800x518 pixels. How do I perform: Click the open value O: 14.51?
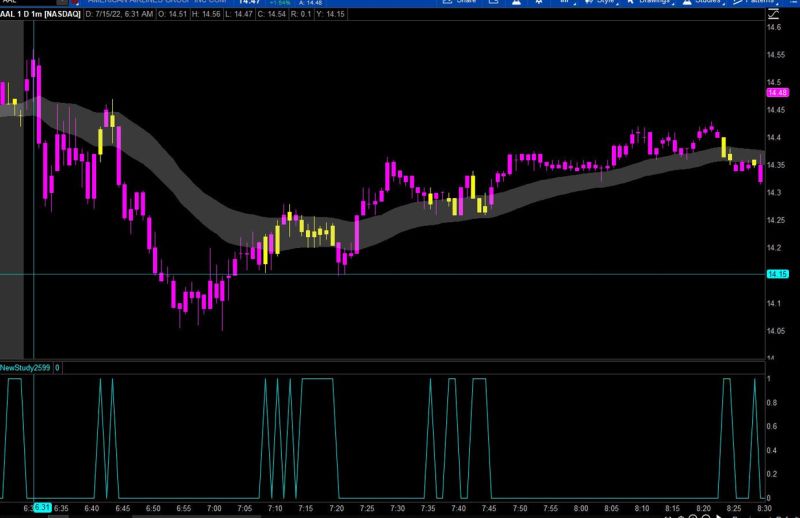point(172,14)
